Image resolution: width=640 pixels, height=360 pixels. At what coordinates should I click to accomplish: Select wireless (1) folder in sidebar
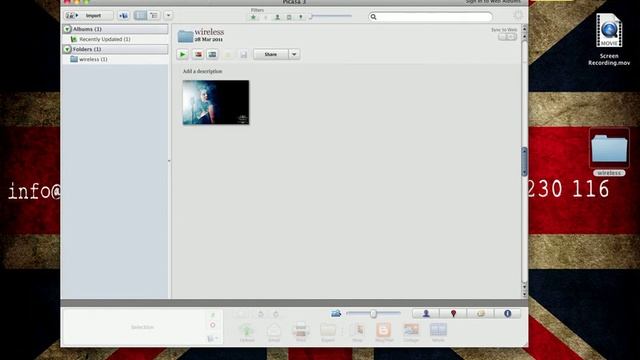(93, 59)
